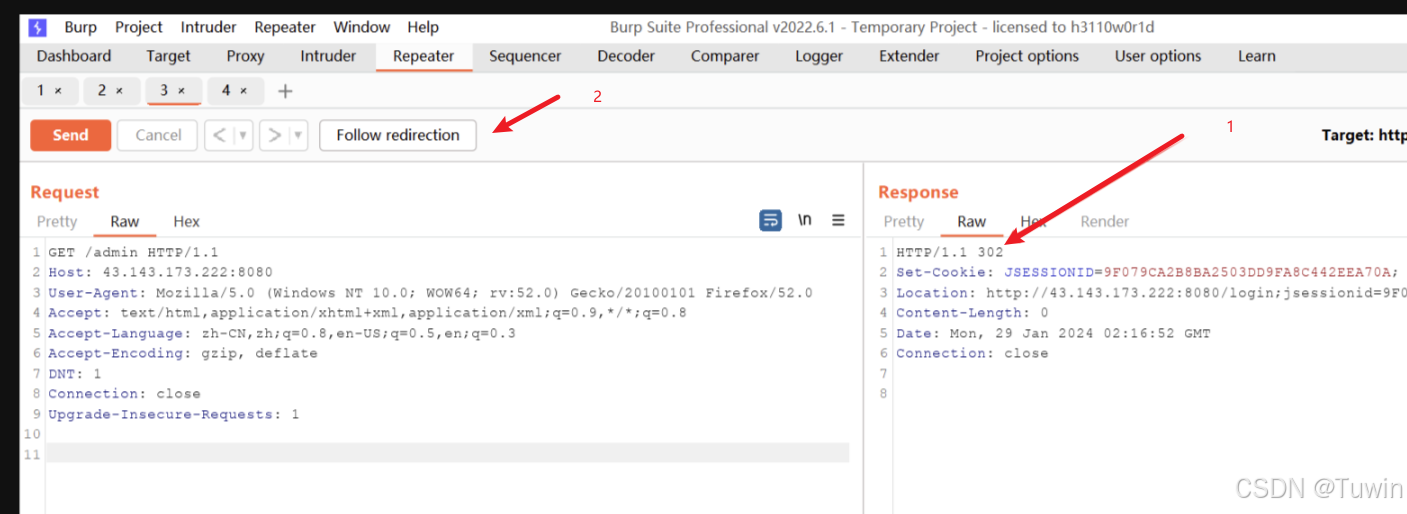Switch Response view to Raw

[972, 222]
